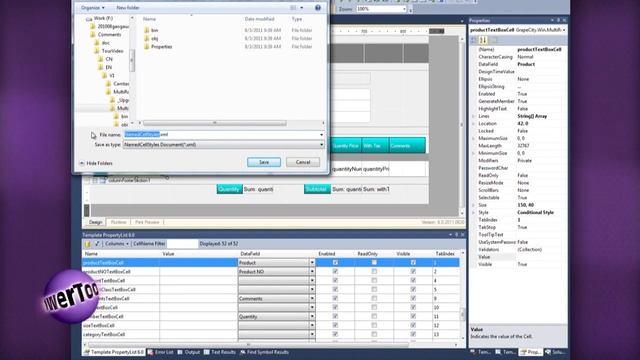Screen dimensions: 640x360
Task: Switch to the Test Results tab
Action: (220, 352)
